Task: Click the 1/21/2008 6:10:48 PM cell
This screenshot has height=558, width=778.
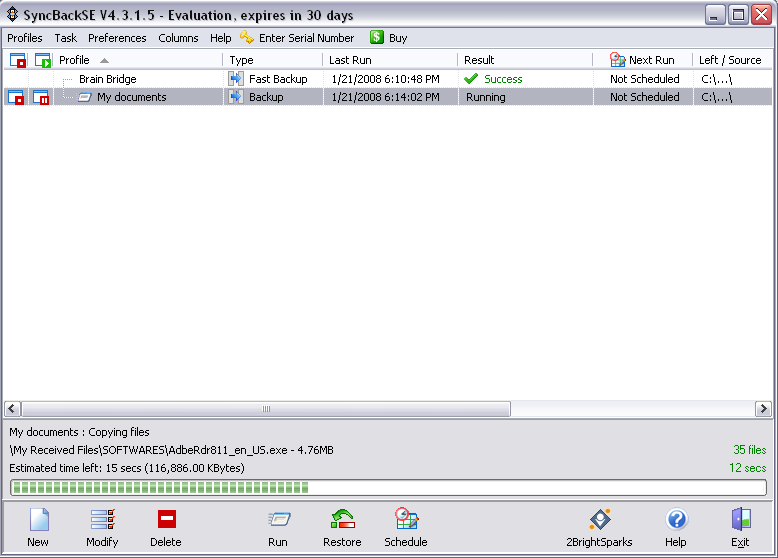Action: (x=386, y=79)
